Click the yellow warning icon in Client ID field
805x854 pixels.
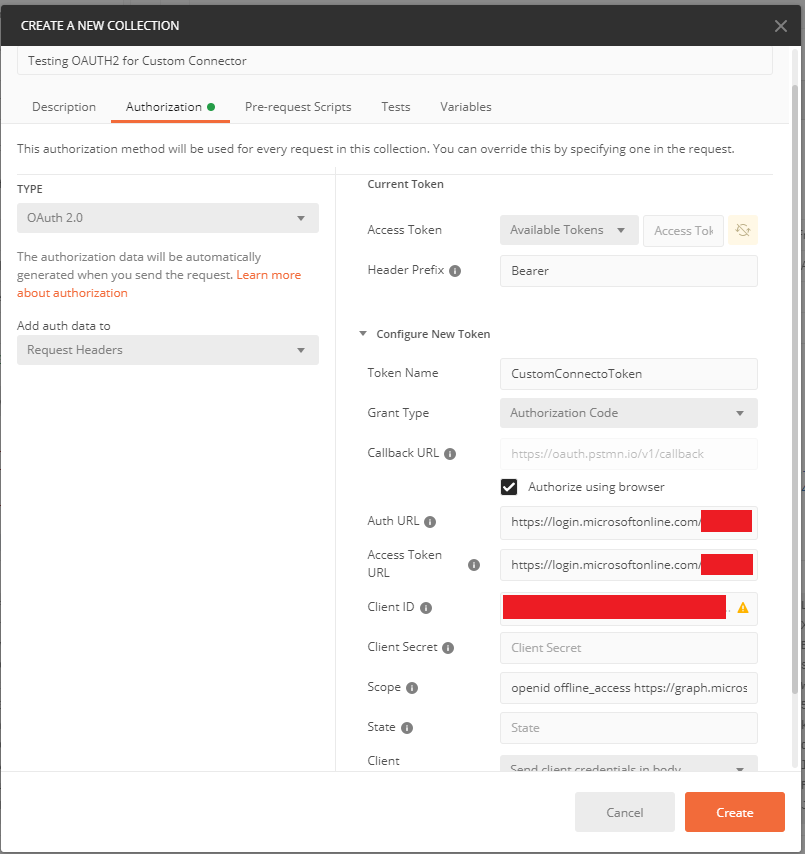tap(742, 608)
